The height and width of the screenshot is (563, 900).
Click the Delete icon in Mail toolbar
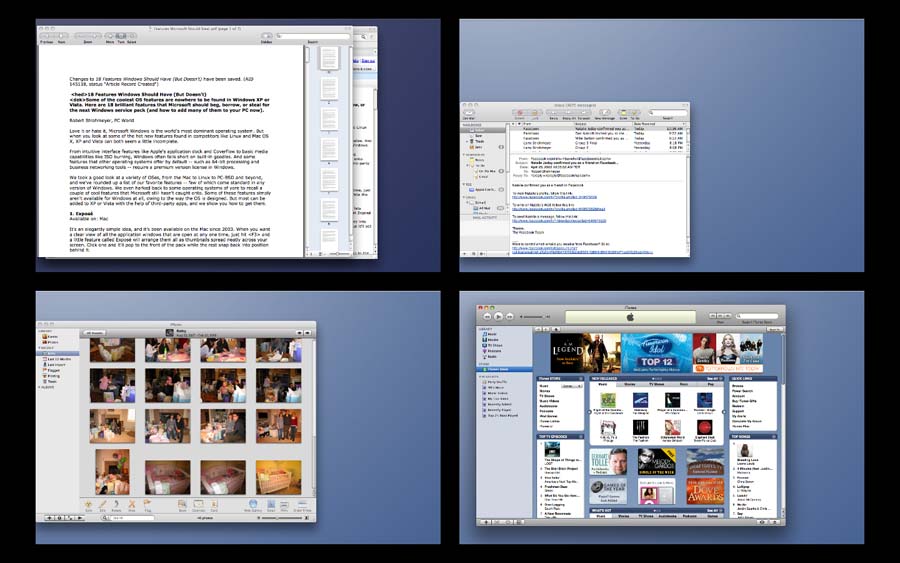click(x=520, y=114)
